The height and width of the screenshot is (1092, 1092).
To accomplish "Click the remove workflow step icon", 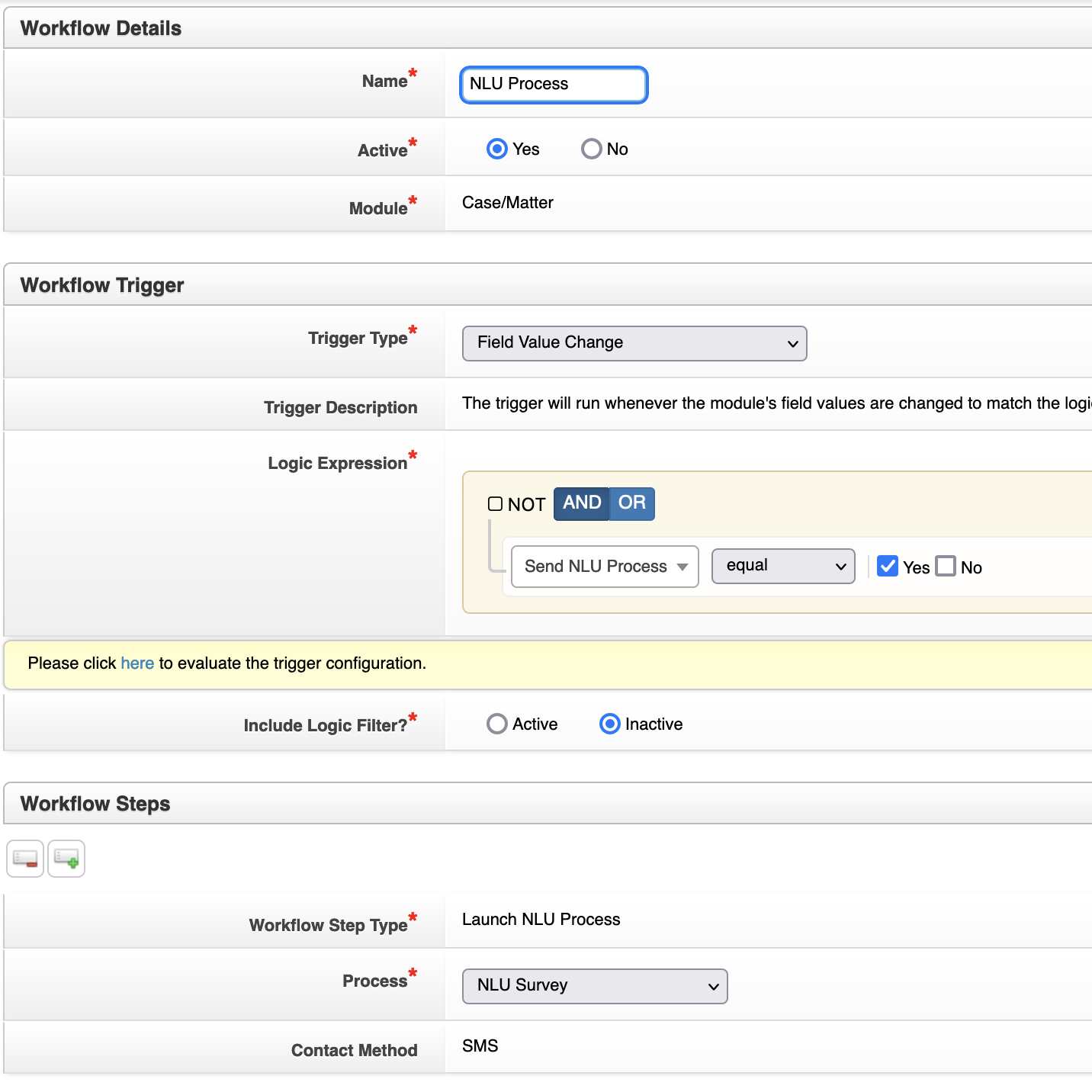I will coord(25,859).
